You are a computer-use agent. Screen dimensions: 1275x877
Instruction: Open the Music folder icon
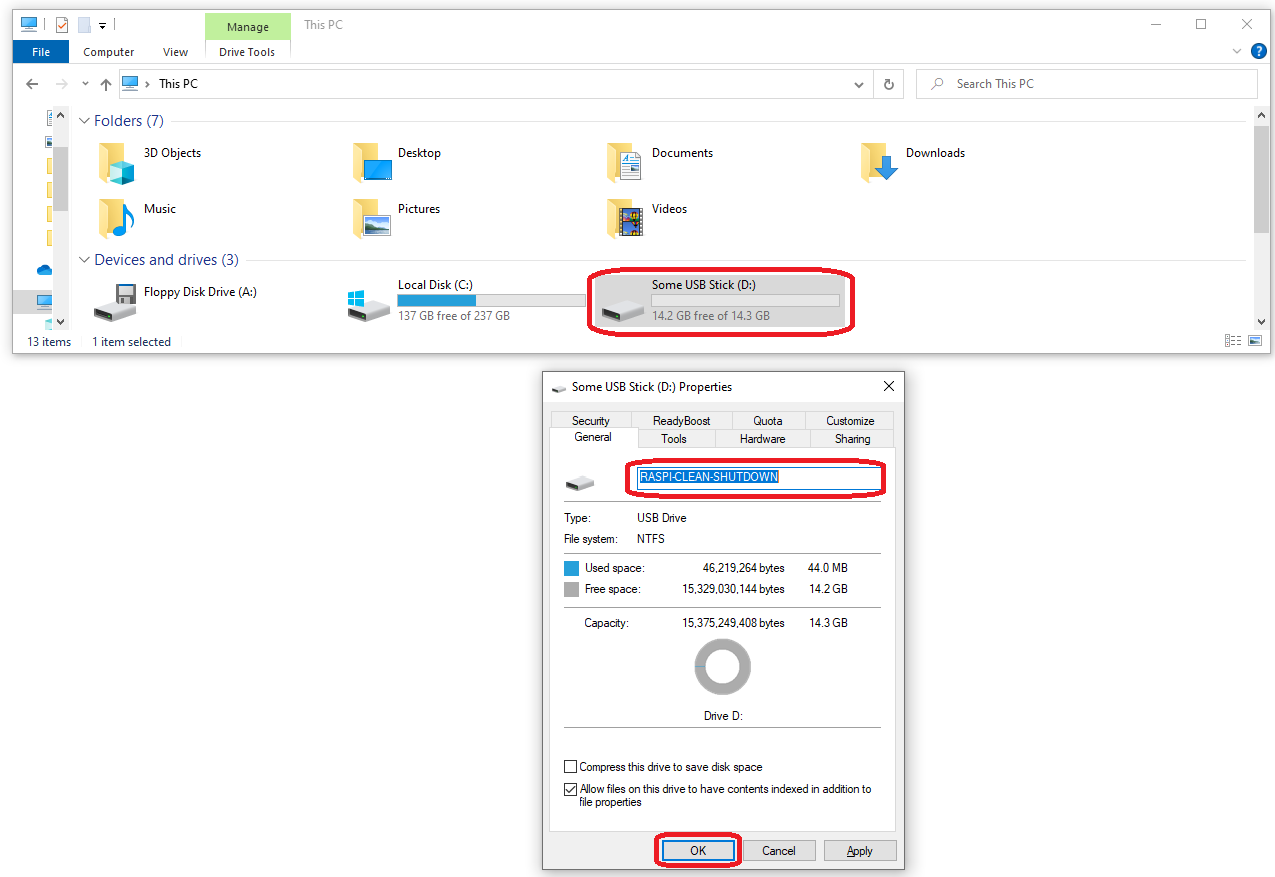tap(117, 218)
